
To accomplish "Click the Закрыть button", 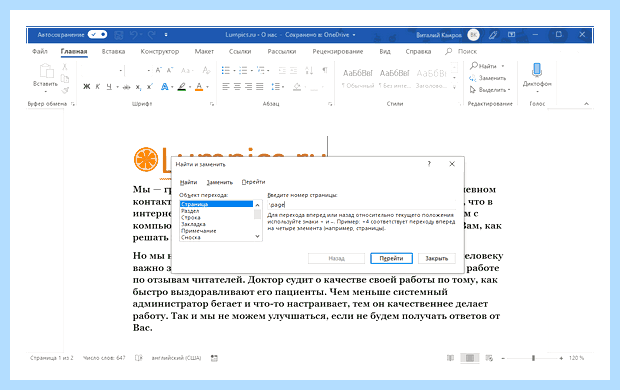I will (x=437, y=258).
